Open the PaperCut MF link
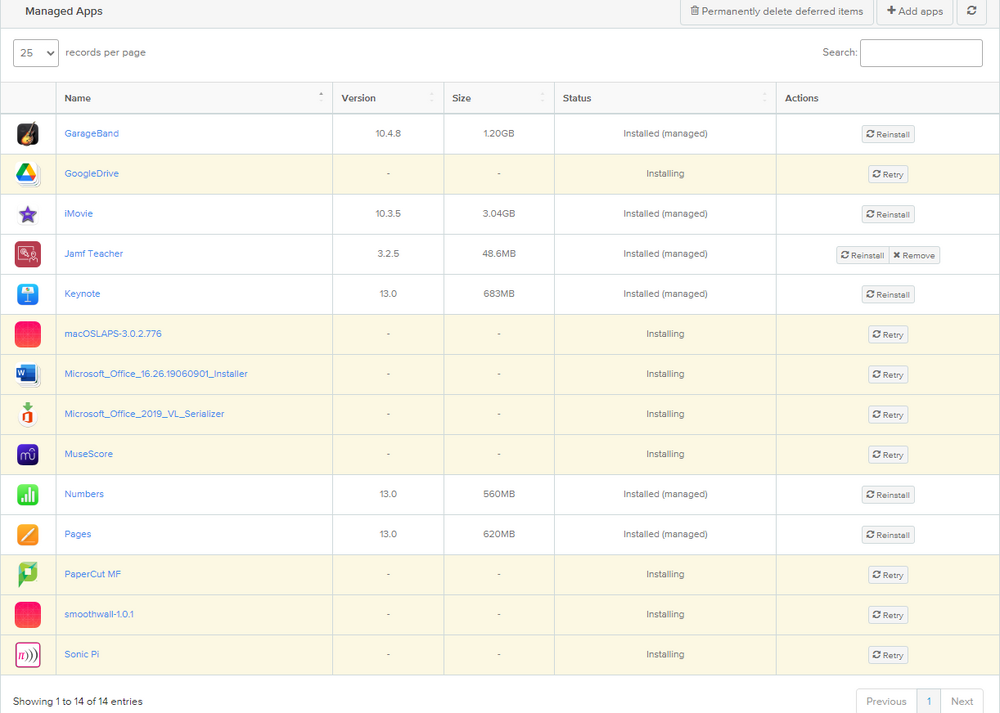Viewport: 1000px width, 713px height. [x=92, y=575]
